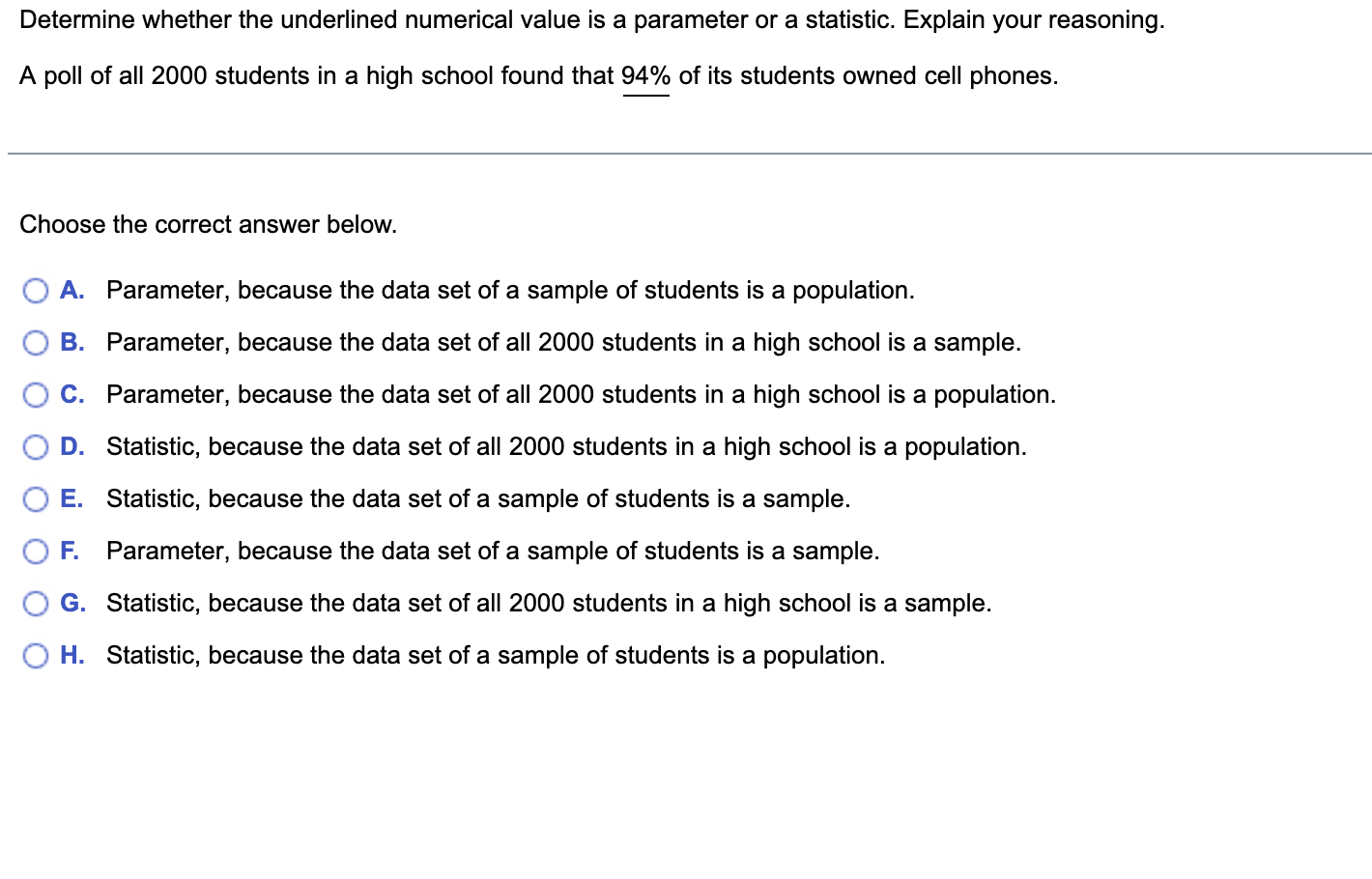This screenshot has width=1372, height=879.
Task: Click option H statistic population text
Action: (496, 655)
